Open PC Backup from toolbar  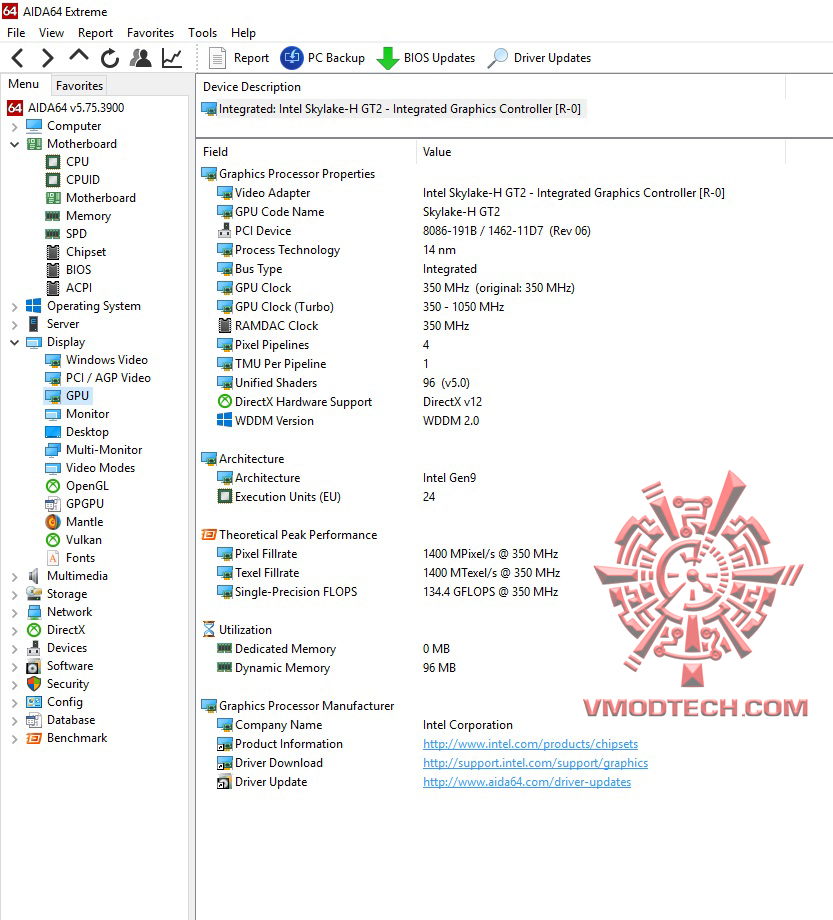click(323, 58)
